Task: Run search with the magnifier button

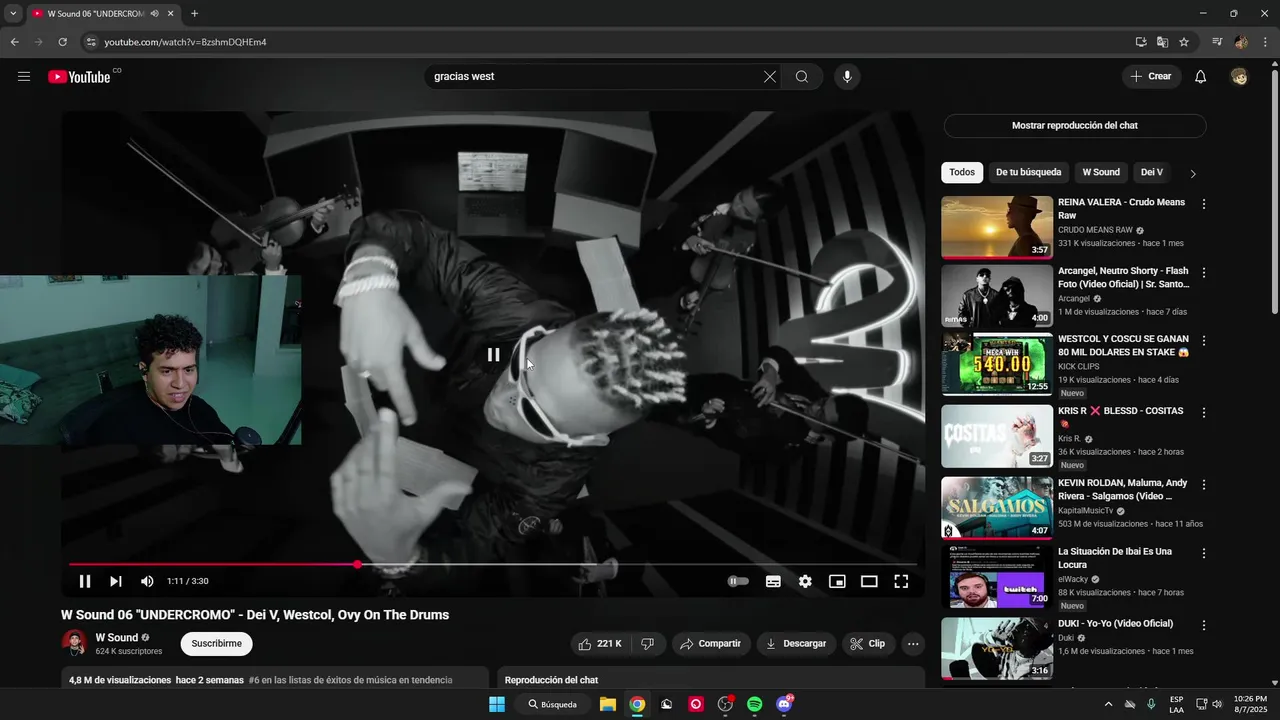Action: [x=802, y=77]
